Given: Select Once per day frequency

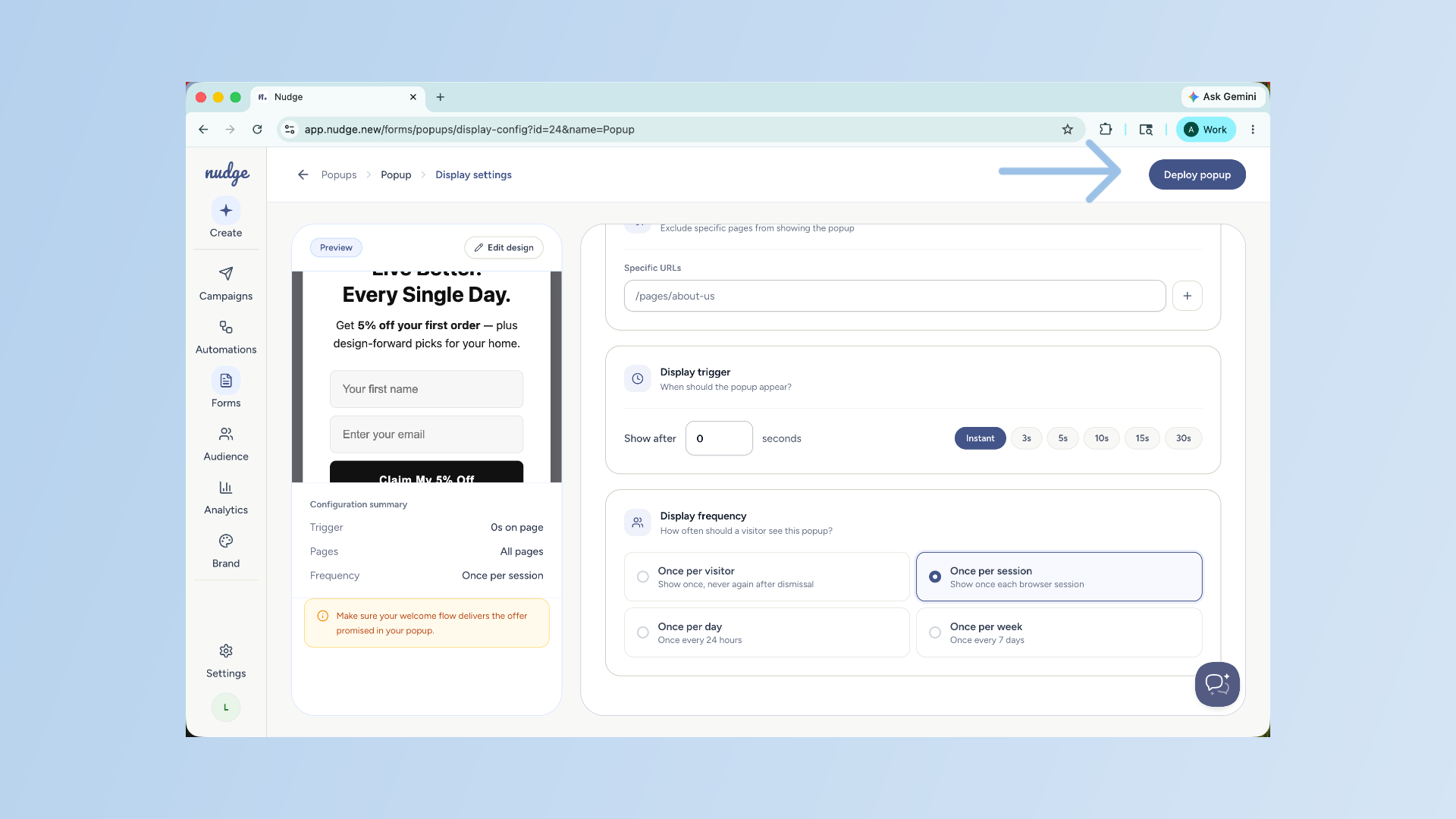Looking at the screenshot, I should [x=767, y=632].
